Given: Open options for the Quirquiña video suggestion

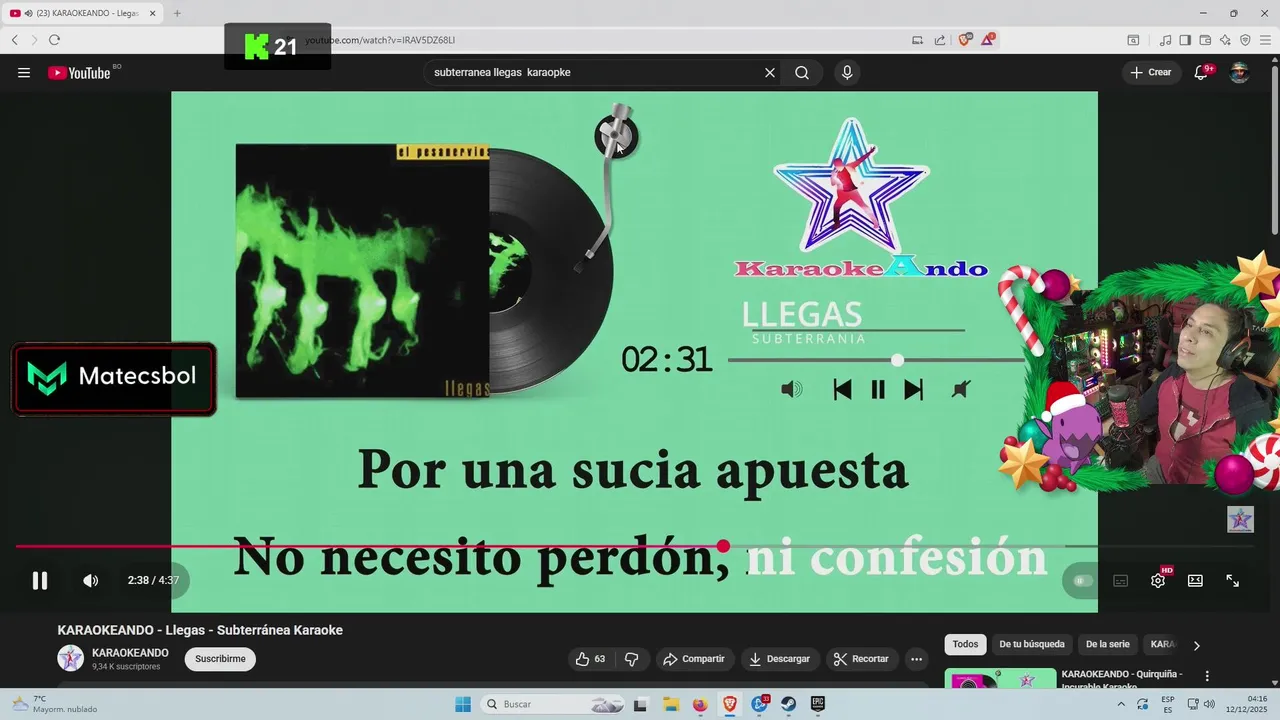Looking at the screenshot, I should [x=1207, y=676].
